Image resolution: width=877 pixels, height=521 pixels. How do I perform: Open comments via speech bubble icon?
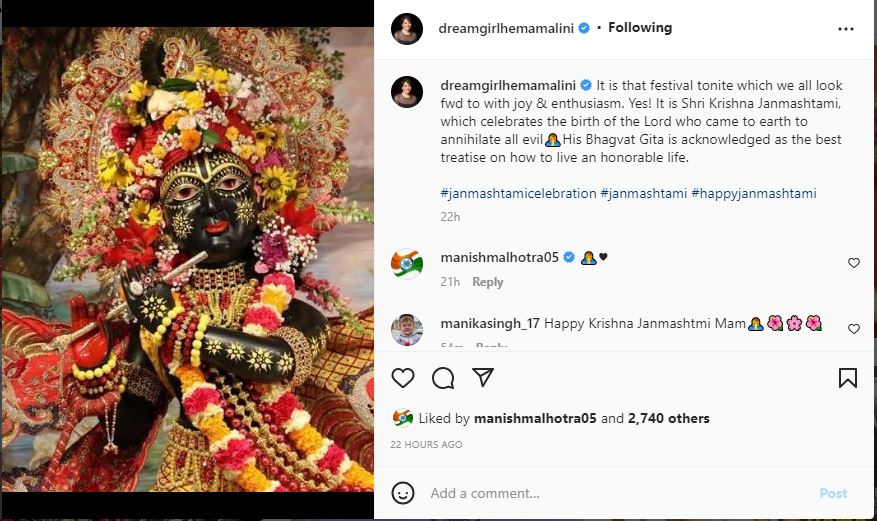click(443, 378)
